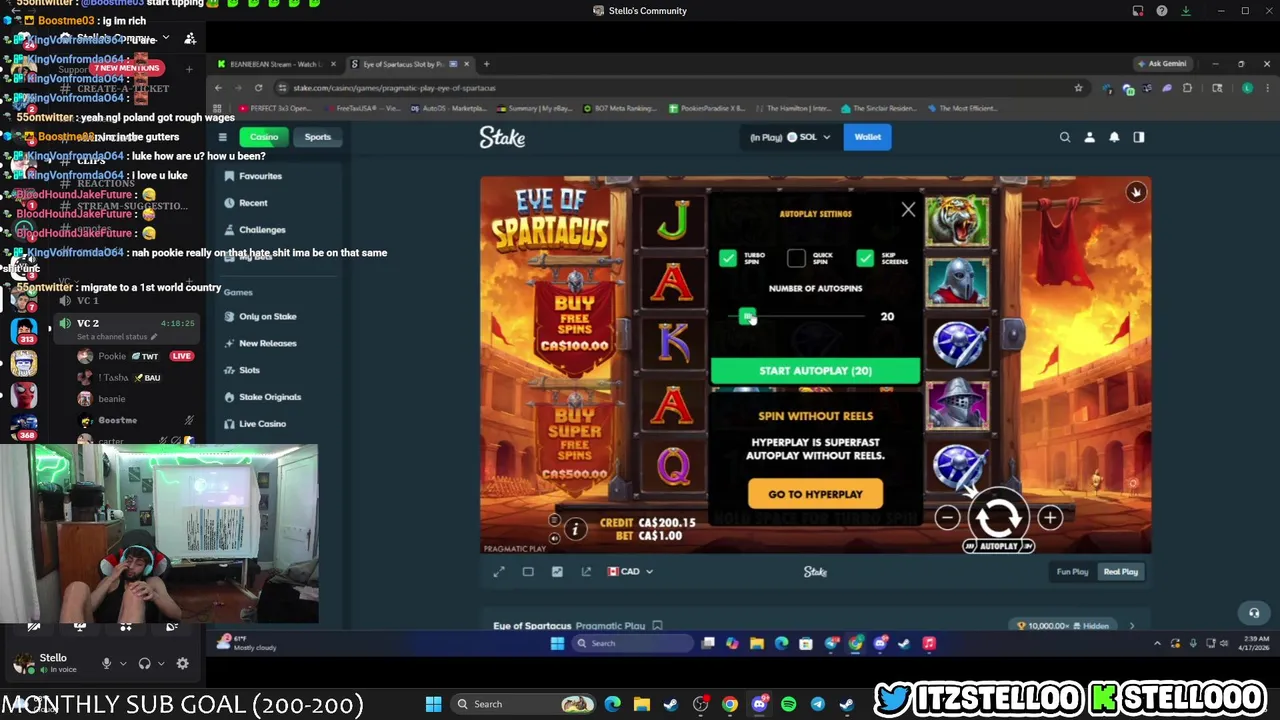The width and height of the screenshot is (1280, 720).
Task: Open the Stake profile icon
Action: 1089,137
